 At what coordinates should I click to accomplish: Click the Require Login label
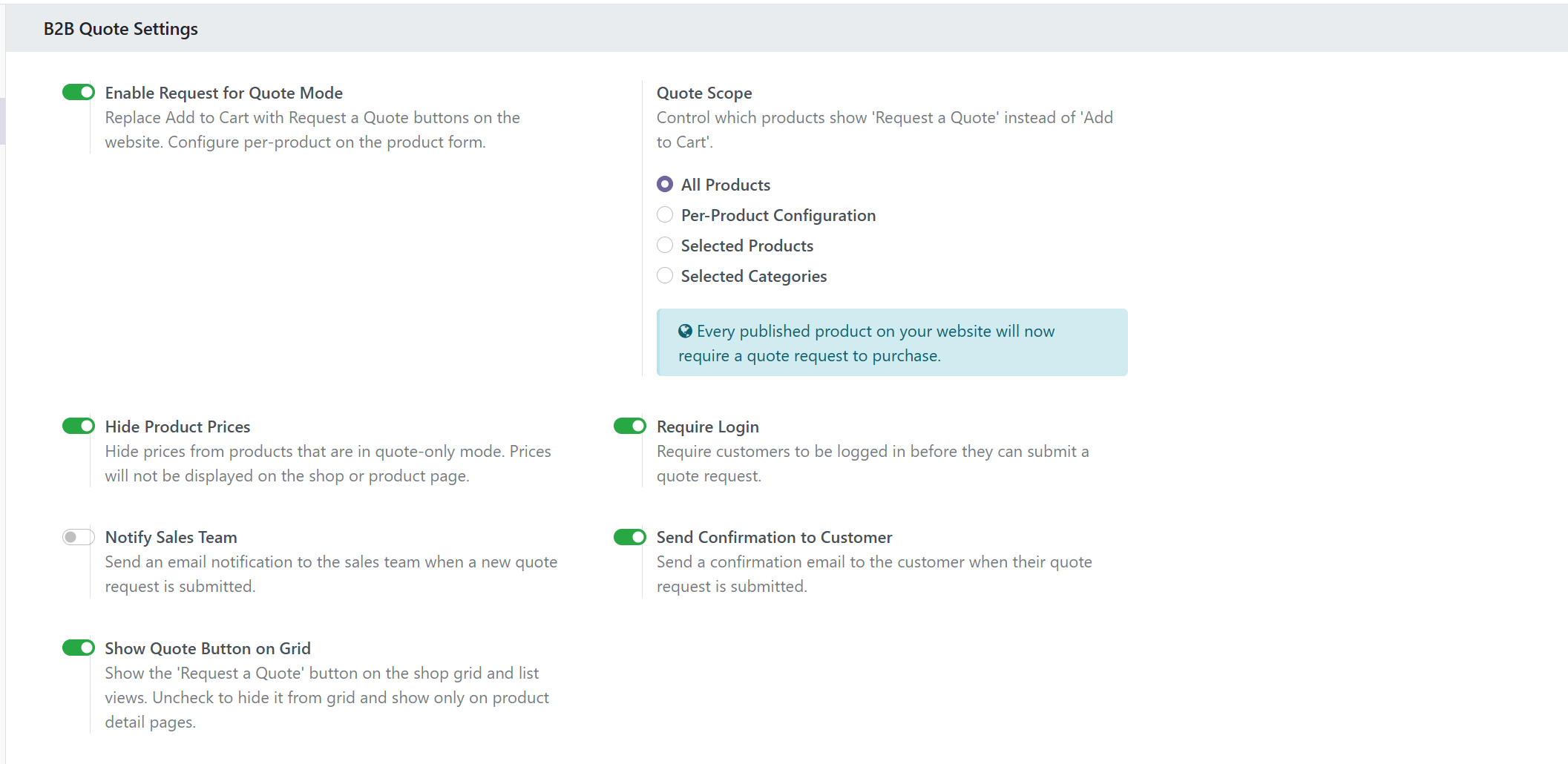(x=708, y=427)
